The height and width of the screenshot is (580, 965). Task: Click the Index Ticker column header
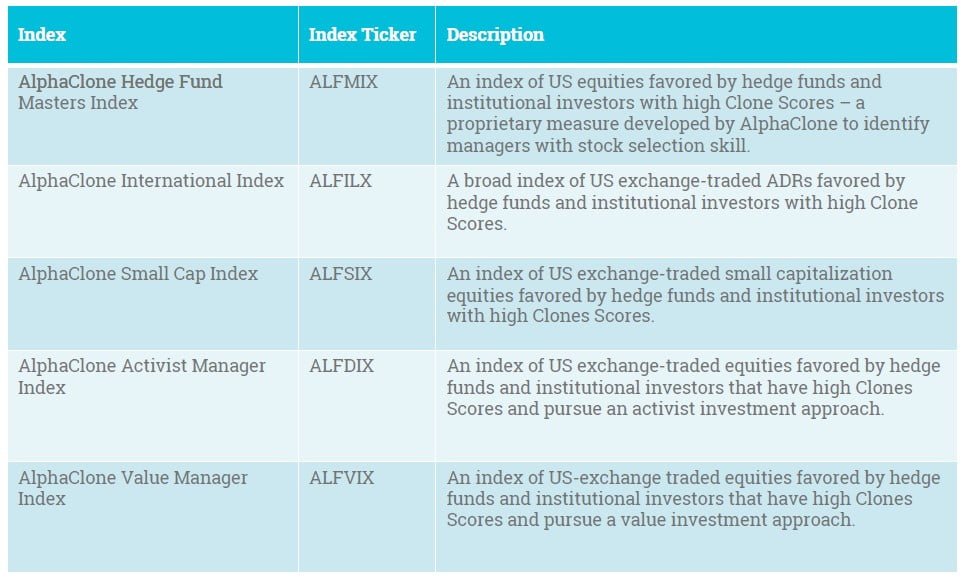click(362, 35)
